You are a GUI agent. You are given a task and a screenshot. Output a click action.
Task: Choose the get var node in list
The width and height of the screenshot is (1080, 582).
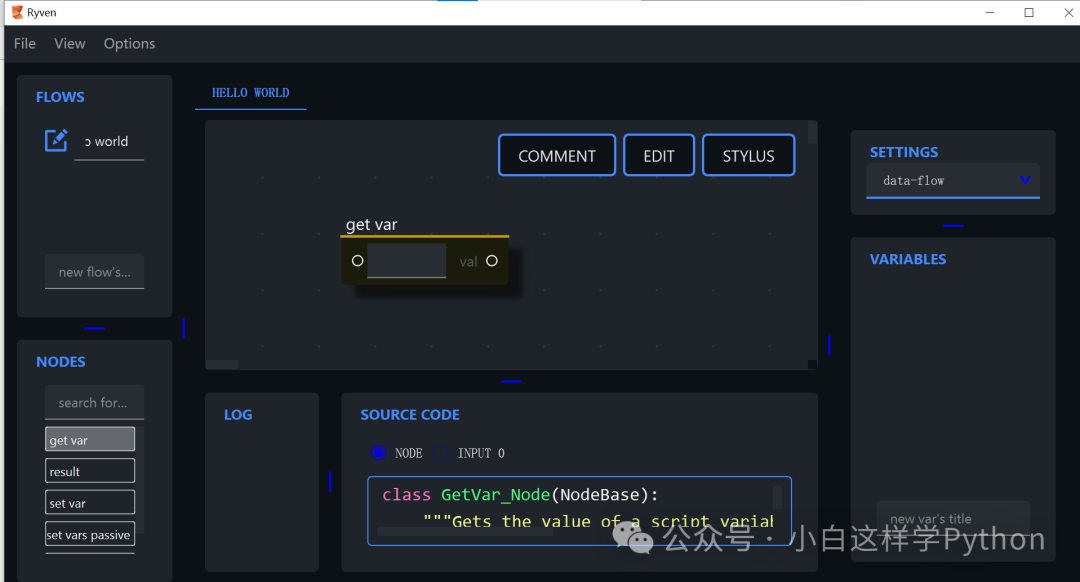click(90, 439)
